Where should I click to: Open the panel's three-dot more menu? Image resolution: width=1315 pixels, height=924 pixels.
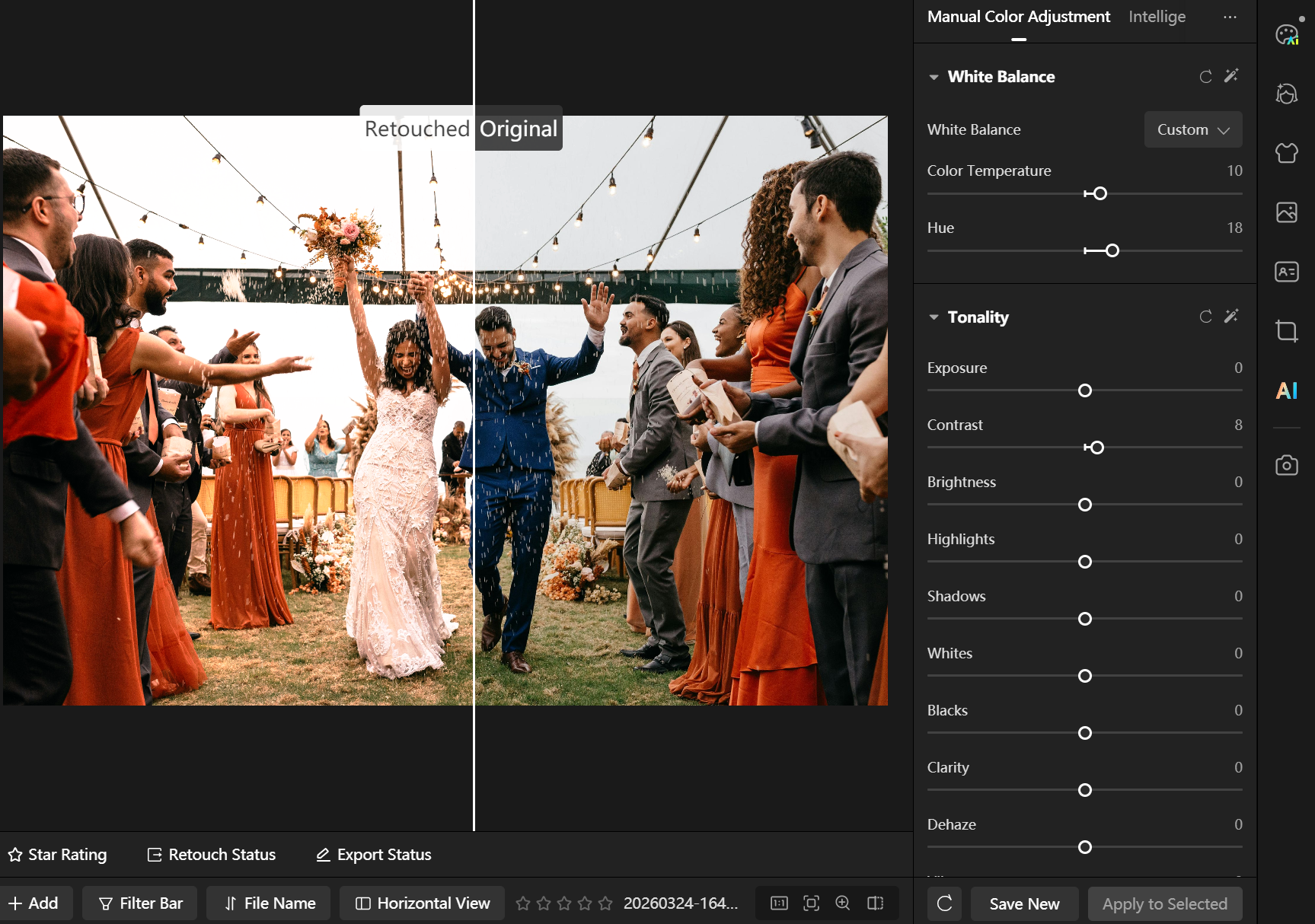pos(1230,17)
